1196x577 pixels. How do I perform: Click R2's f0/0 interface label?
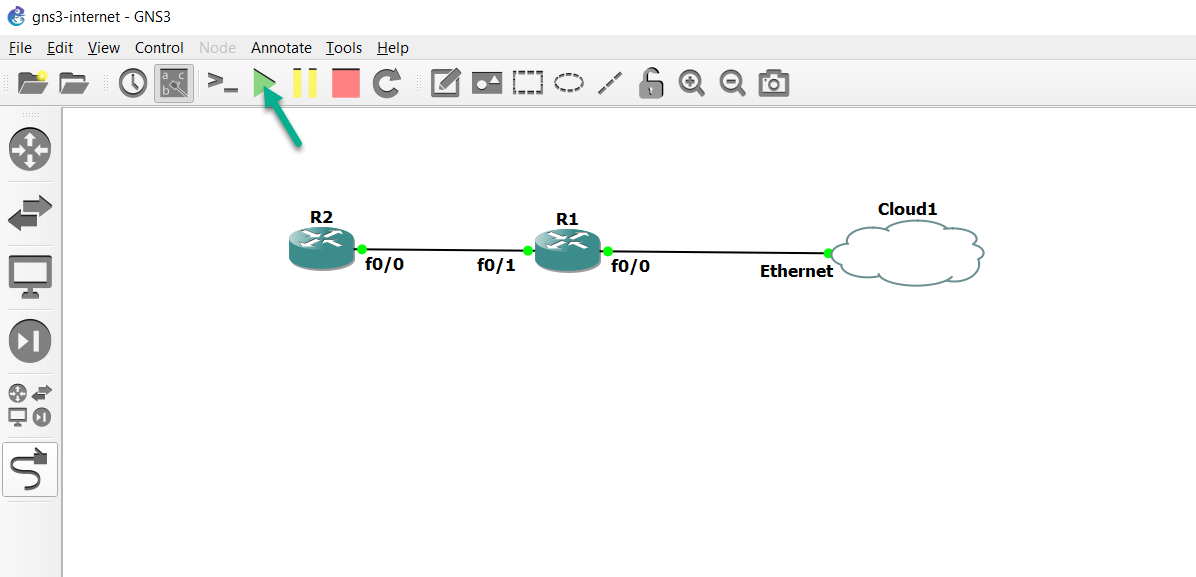coord(384,265)
